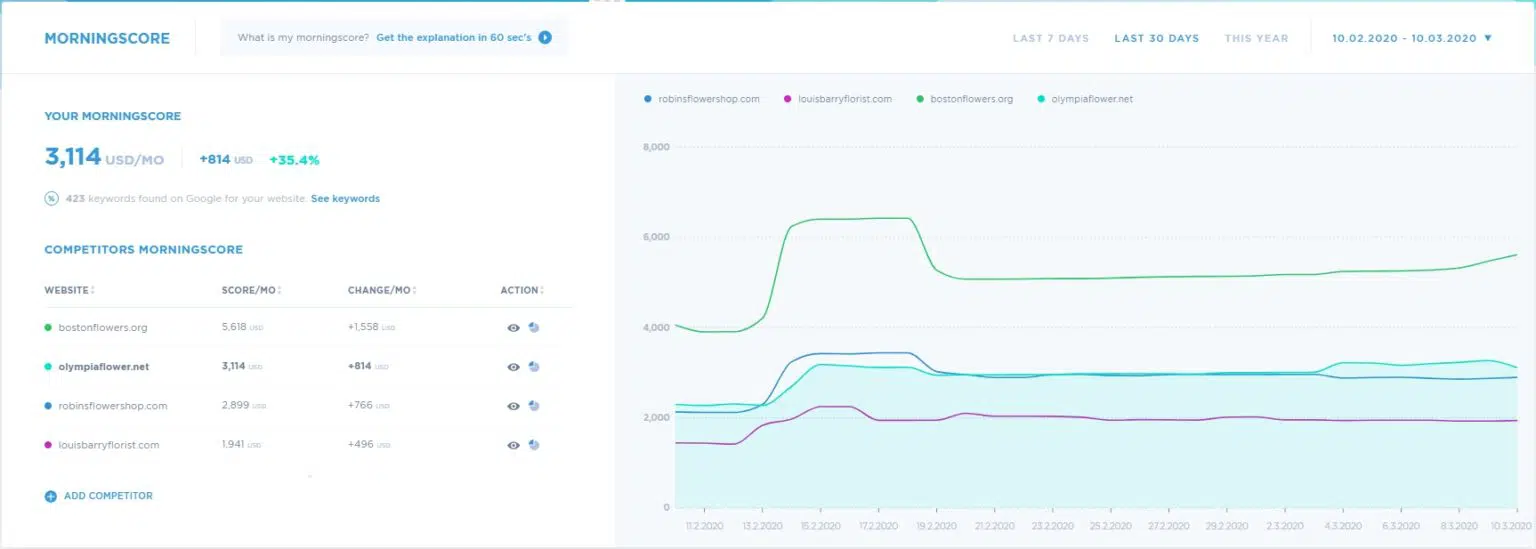Select the This Year tab
The image size is (1536, 549).
click(1256, 38)
